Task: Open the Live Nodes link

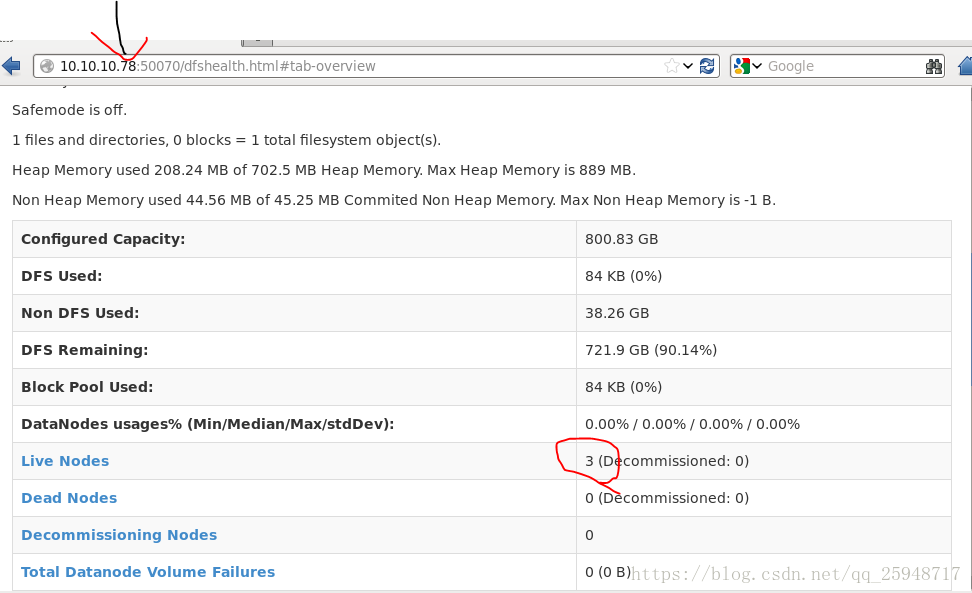Action: [x=65, y=461]
